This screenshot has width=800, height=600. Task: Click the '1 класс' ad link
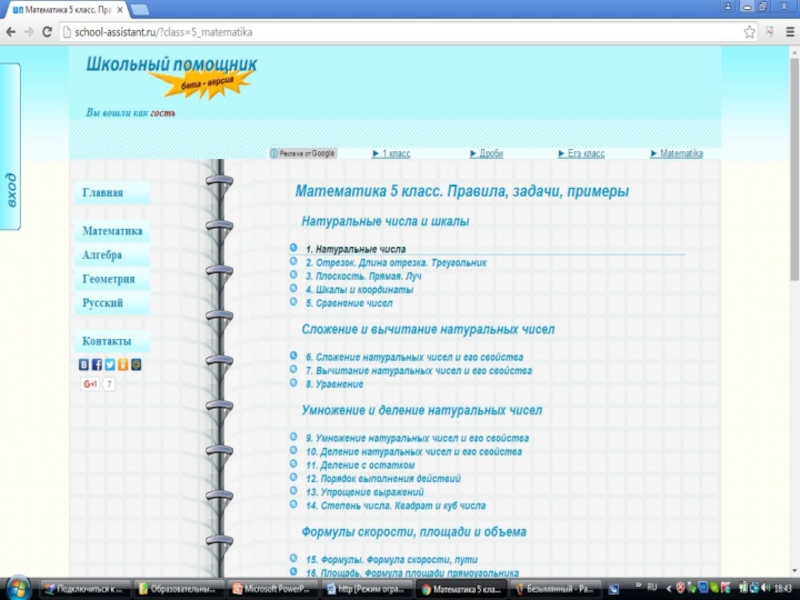point(391,154)
